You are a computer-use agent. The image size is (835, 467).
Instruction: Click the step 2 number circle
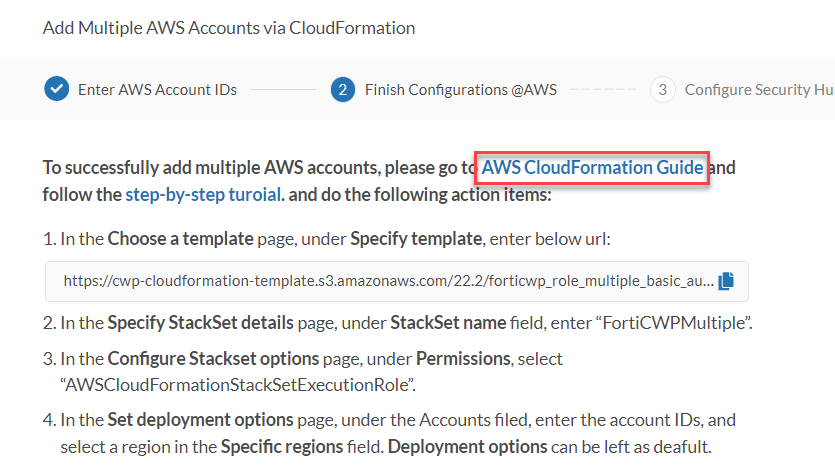343,90
